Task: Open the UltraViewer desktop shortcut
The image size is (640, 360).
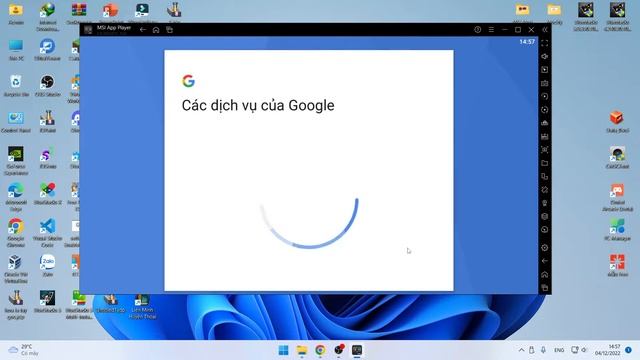Action: click(x=47, y=49)
